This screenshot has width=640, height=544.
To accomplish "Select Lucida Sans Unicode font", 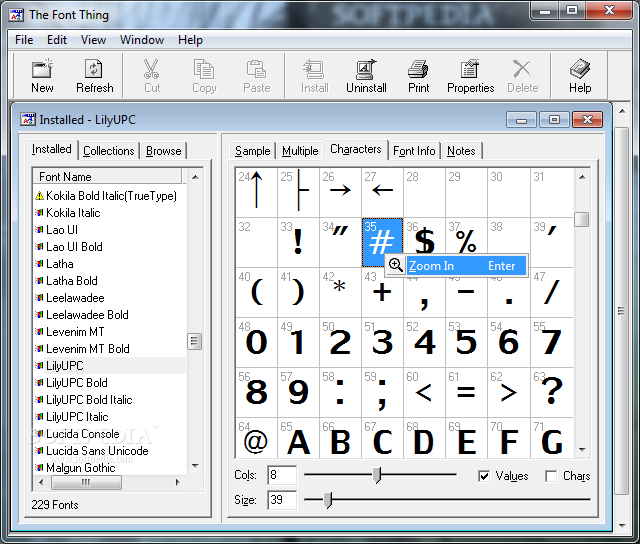I will click(97, 451).
